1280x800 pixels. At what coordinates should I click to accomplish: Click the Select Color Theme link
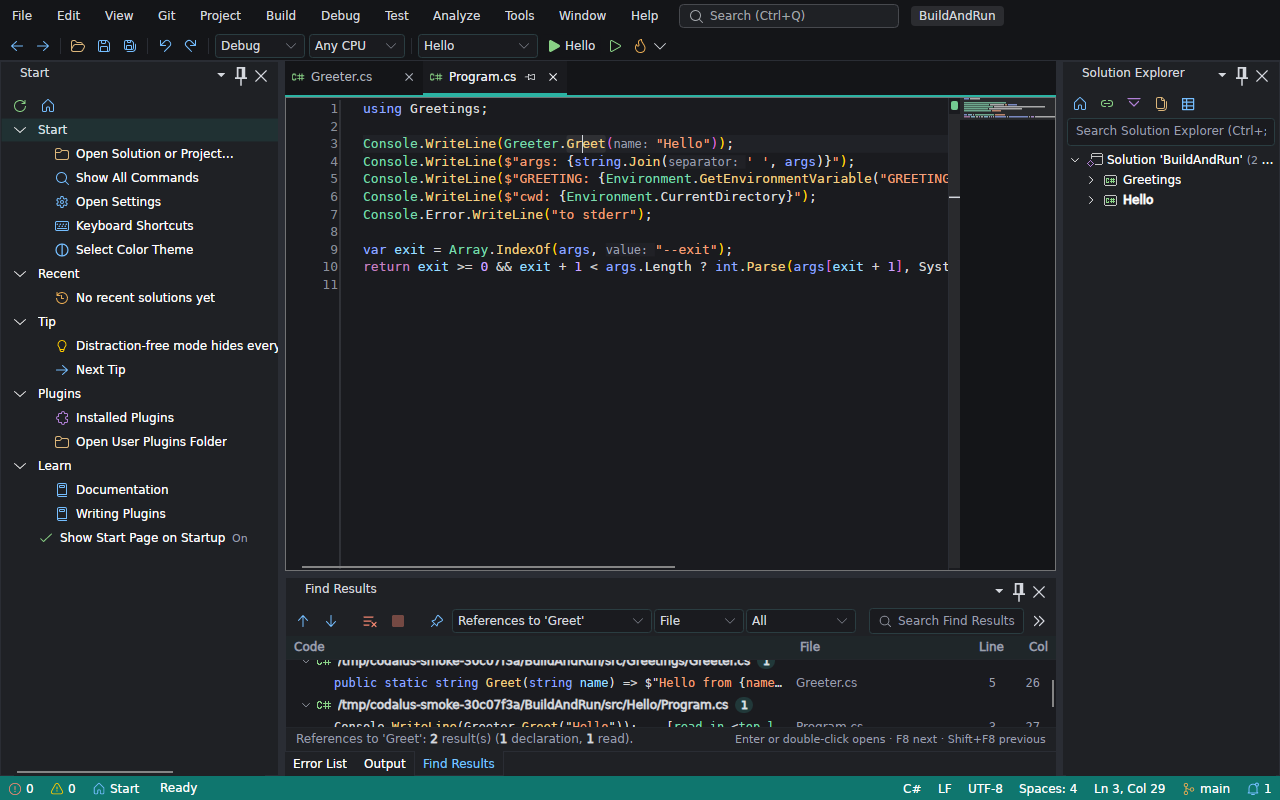pyautogui.click(x=135, y=250)
